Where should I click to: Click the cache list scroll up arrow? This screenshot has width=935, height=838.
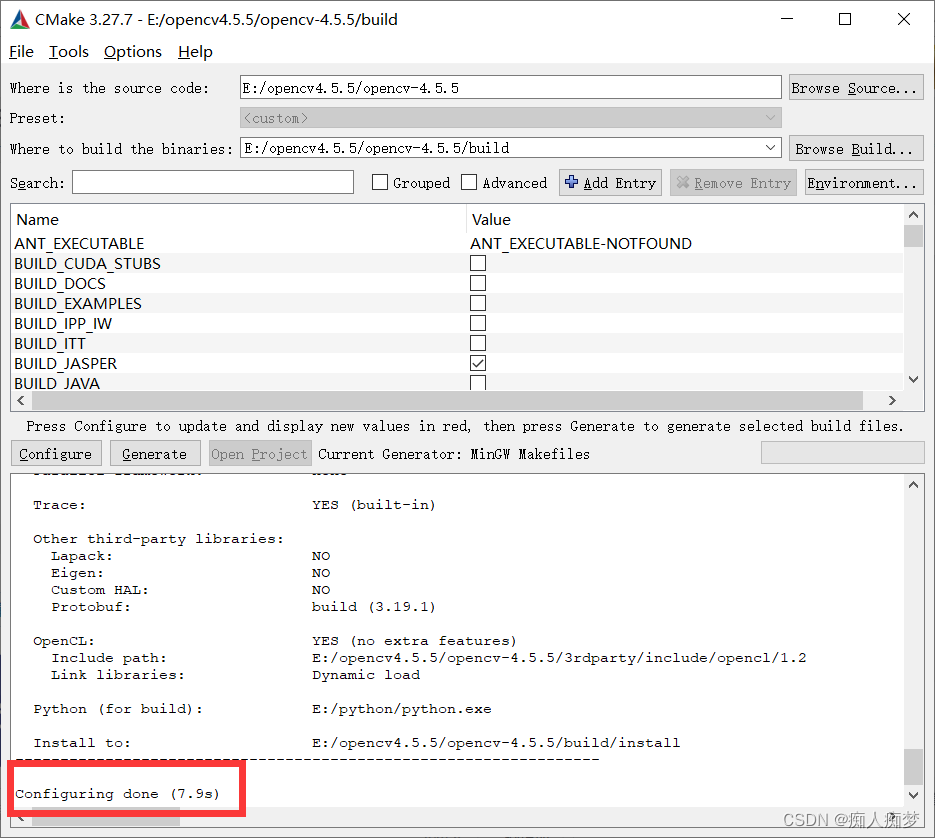click(913, 215)
